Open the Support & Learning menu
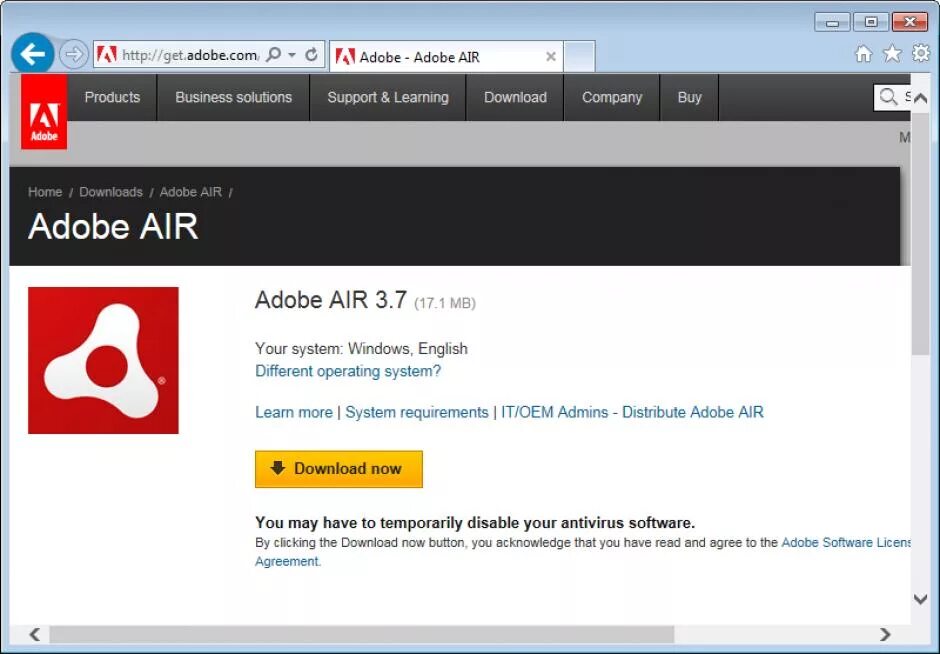 [388, 97]
